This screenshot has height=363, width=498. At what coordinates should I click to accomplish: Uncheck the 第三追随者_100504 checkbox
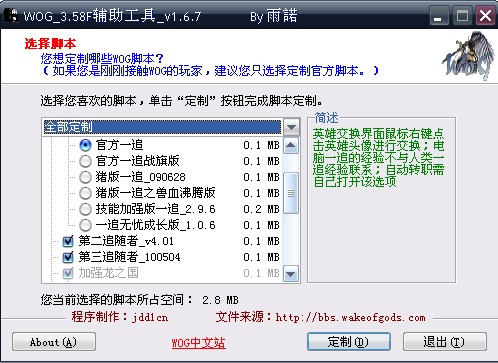68,257
